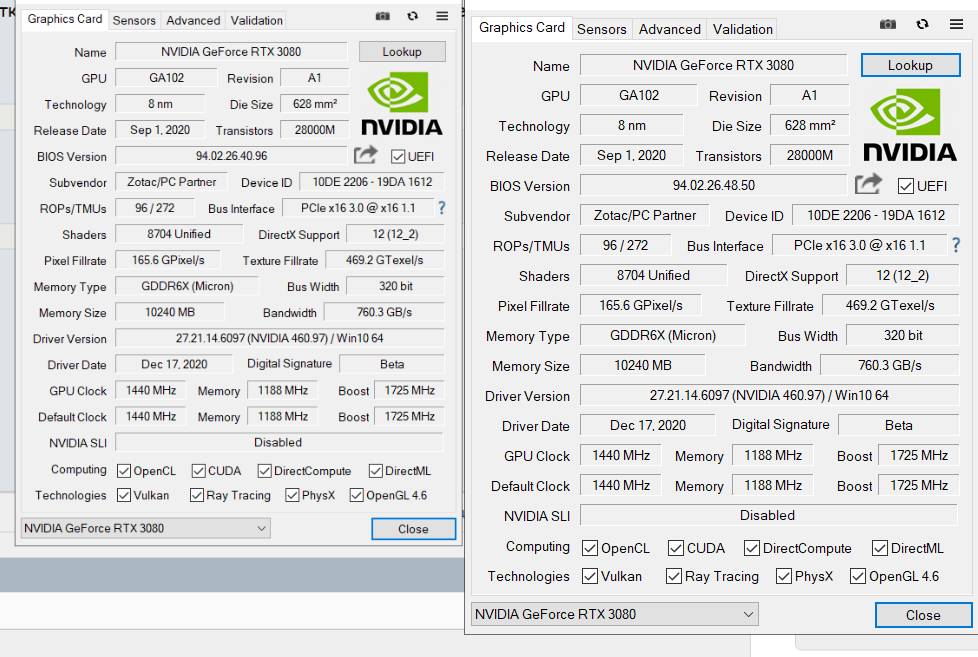
Task: Click the BIOS share/export icon in left window
Action: pyautogui.click(x=366, y=155)
